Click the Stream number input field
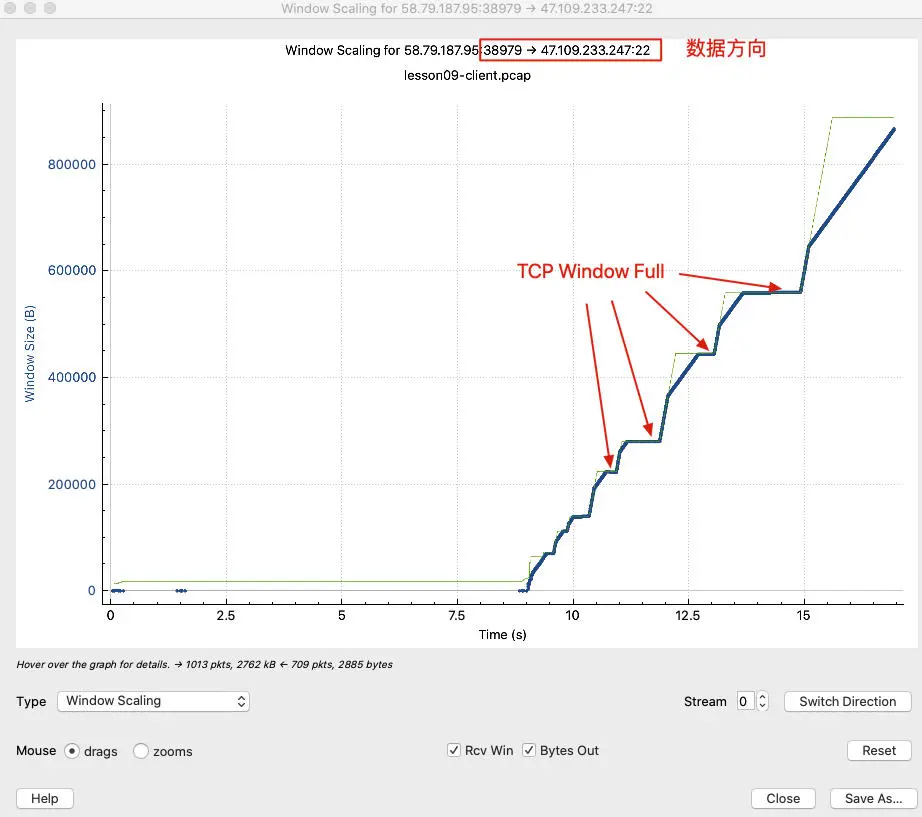Image resolution: width=922 pixels, height=817 pixels. 744,701
